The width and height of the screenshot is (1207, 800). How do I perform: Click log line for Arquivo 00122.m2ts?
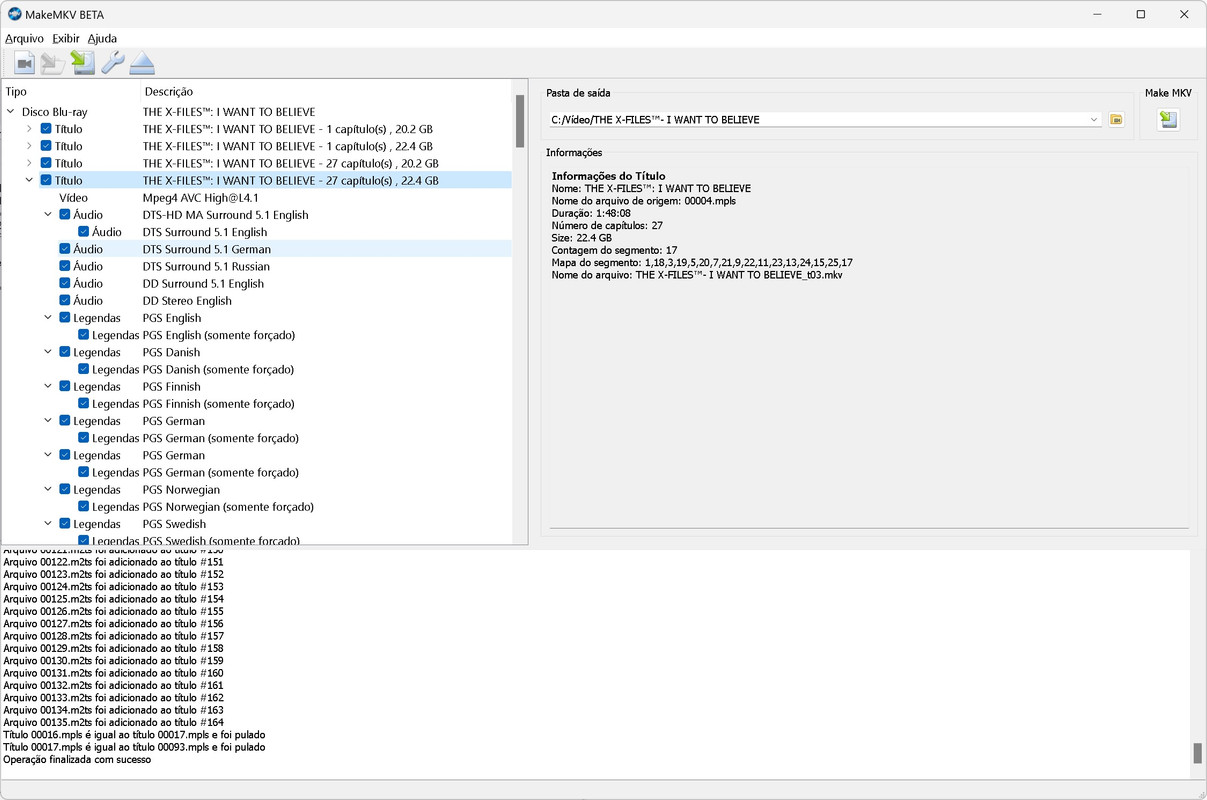click(x=113, y=562)
